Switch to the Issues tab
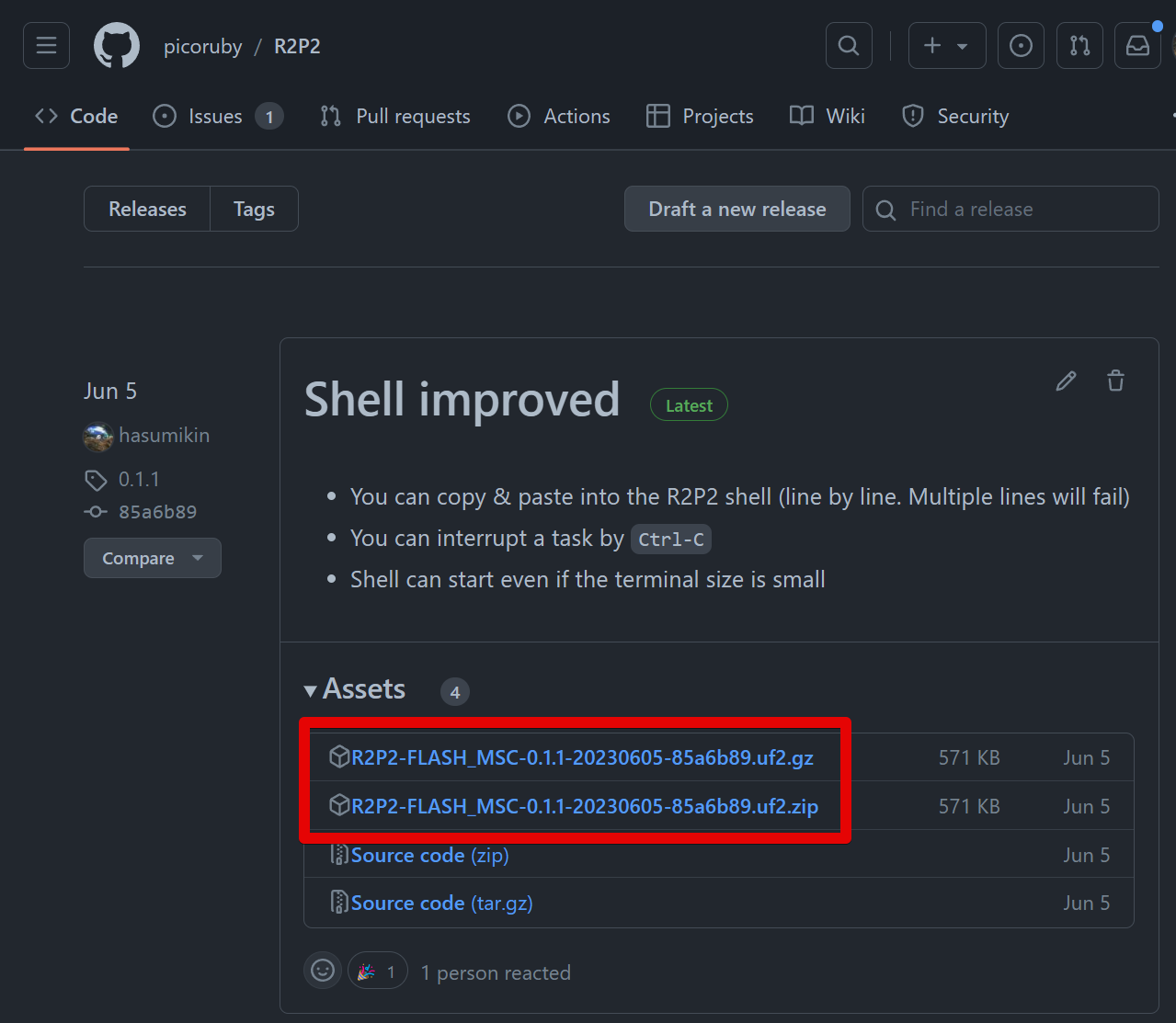The height and width of the screenshot is (1023, 1176). [216, 117]
